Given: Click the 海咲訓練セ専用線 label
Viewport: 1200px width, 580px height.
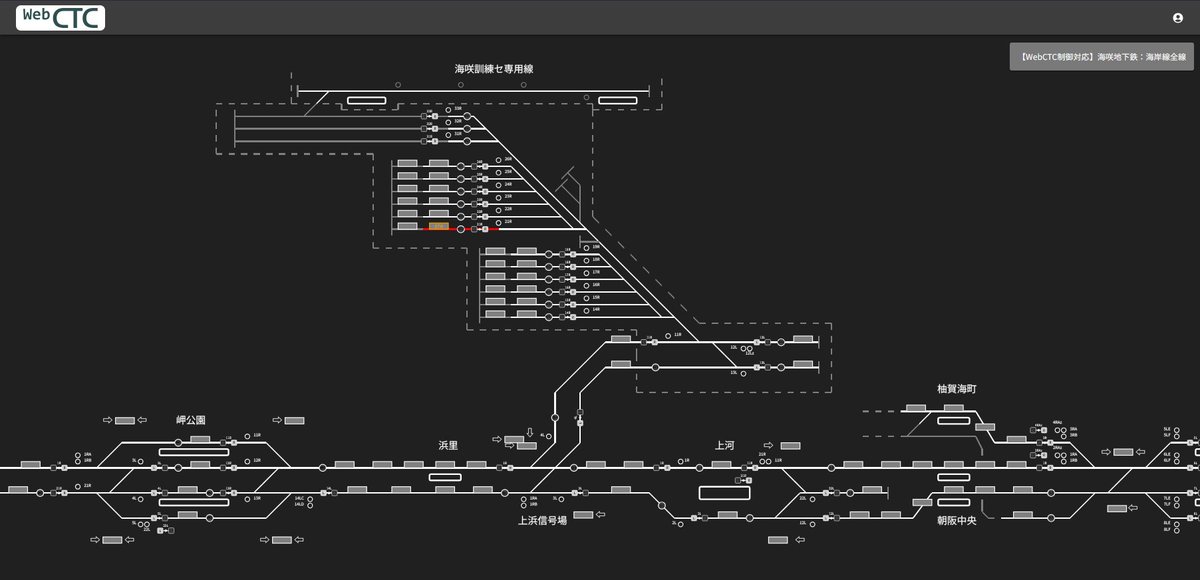Looking at the screenshot, I should point(493,69).
